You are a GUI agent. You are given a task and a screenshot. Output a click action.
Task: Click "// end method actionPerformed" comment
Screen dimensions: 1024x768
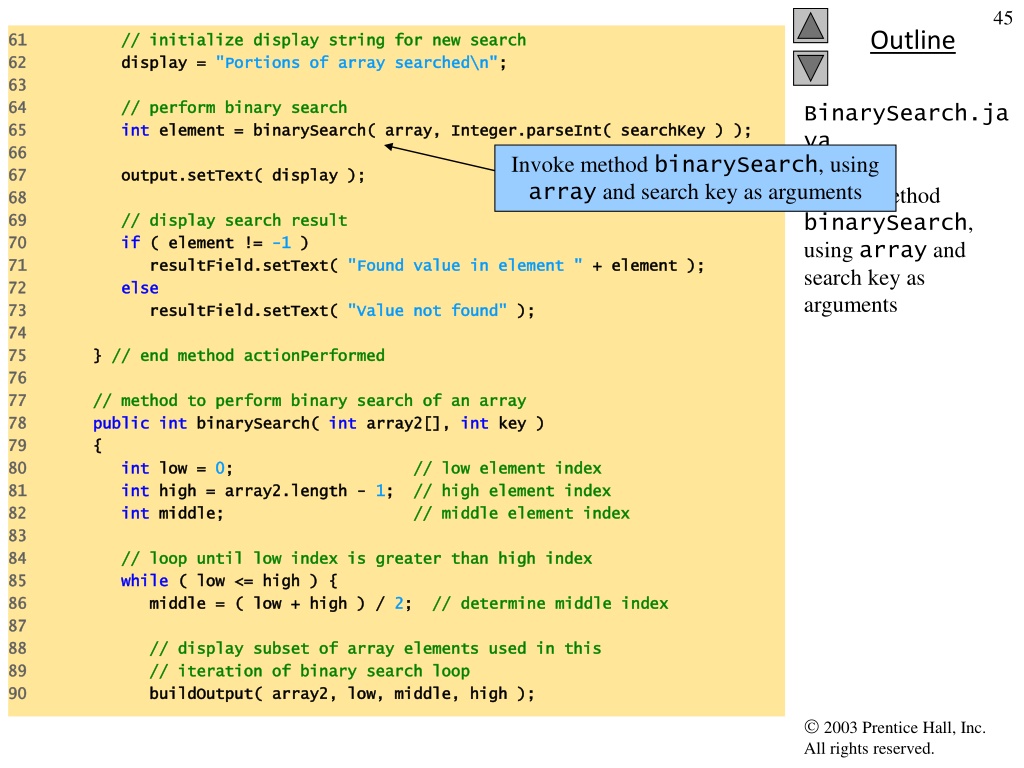(248, 356)
